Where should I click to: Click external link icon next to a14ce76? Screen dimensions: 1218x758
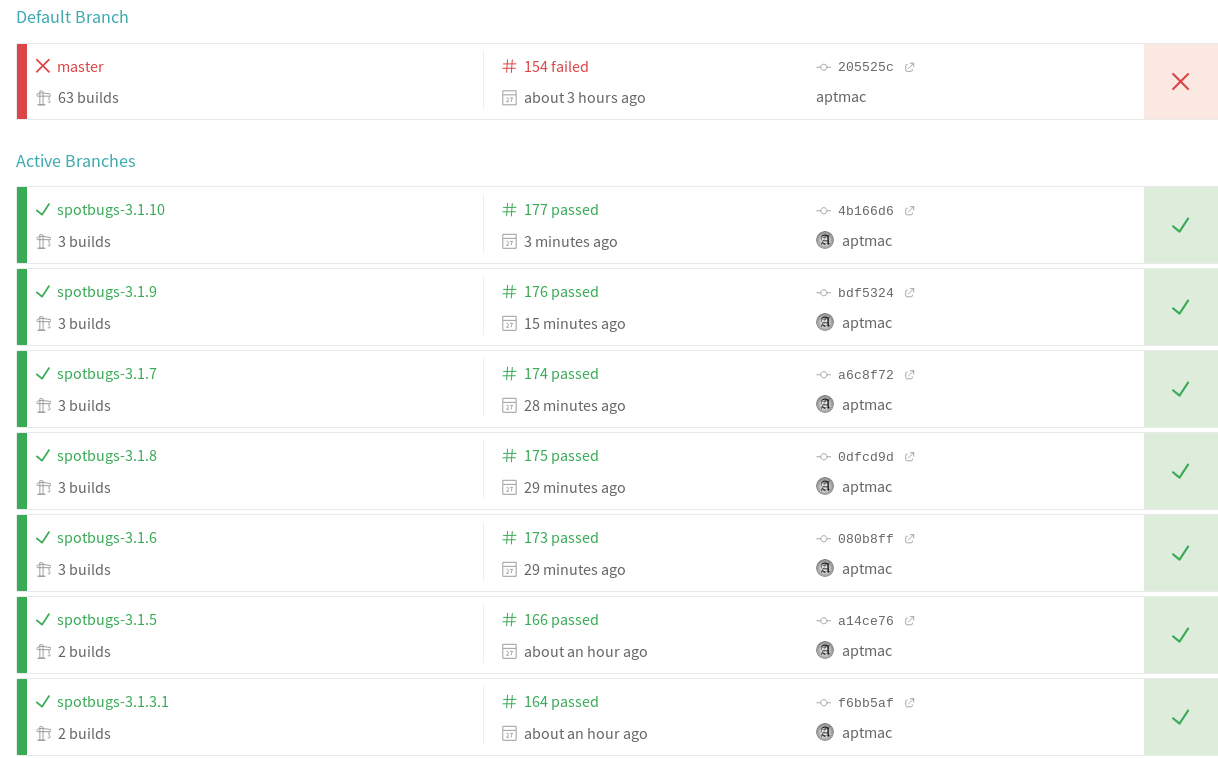click(910, 621)
